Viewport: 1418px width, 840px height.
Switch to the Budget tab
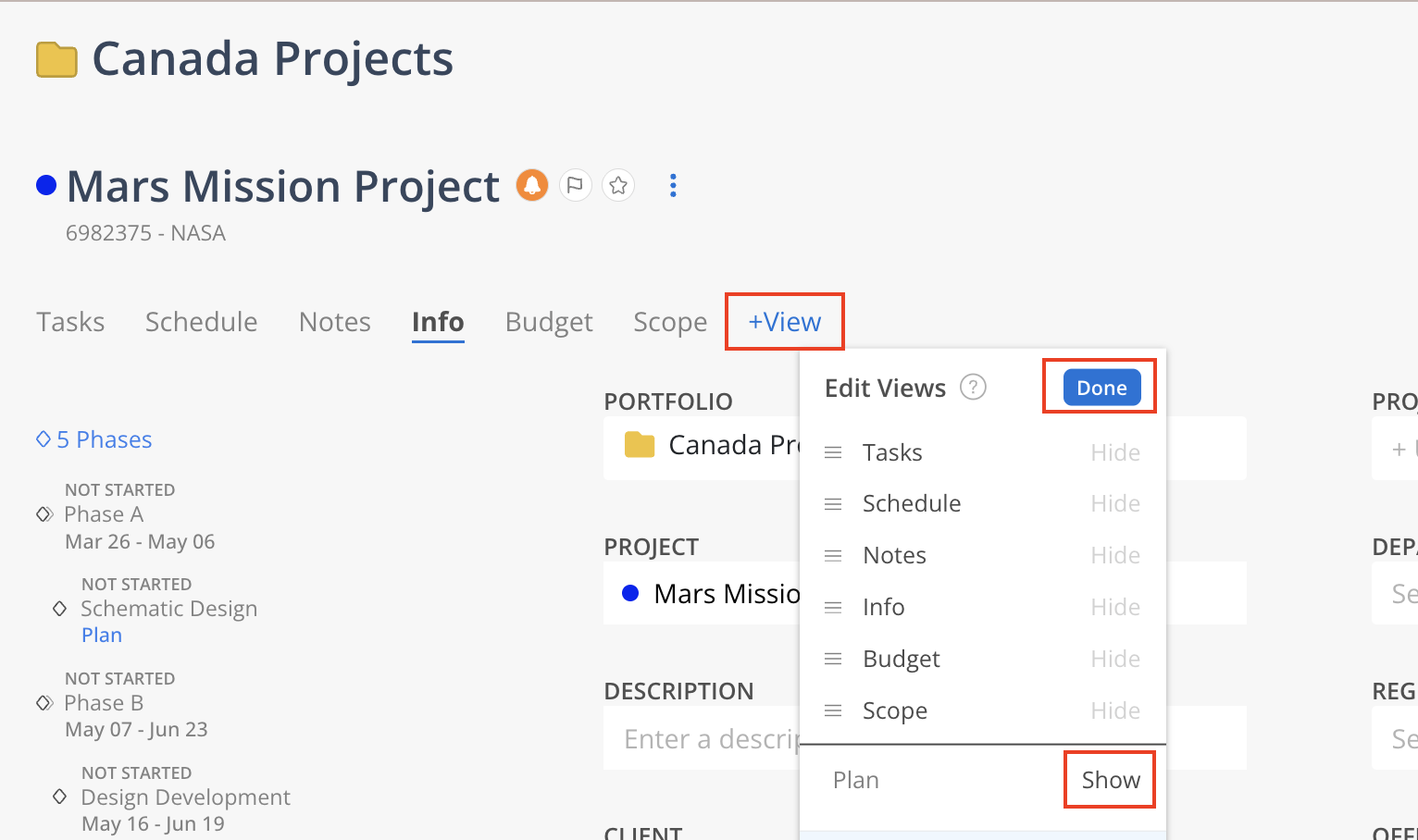pos(548,322)
